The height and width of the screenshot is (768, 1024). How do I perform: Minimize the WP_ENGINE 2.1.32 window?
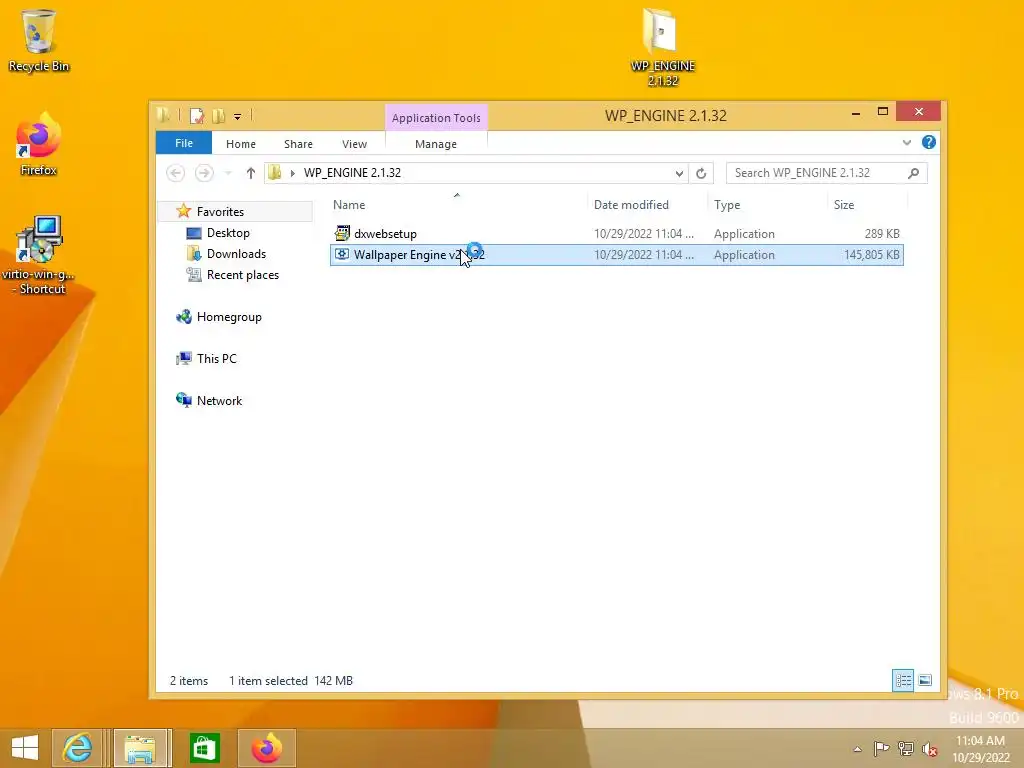tap(856, 112)
